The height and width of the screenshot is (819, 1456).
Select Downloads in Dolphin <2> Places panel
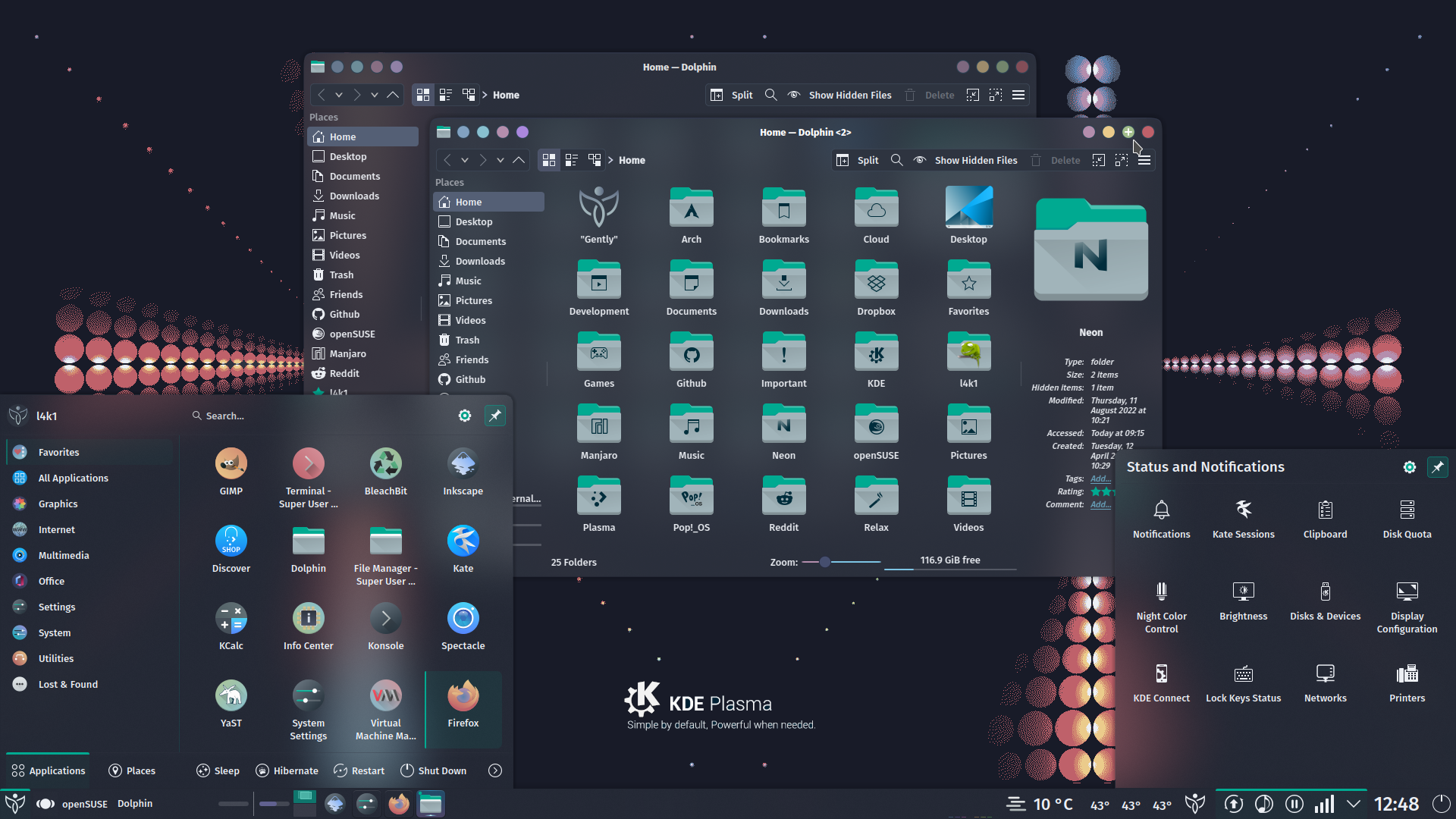(x=488, y=261)
